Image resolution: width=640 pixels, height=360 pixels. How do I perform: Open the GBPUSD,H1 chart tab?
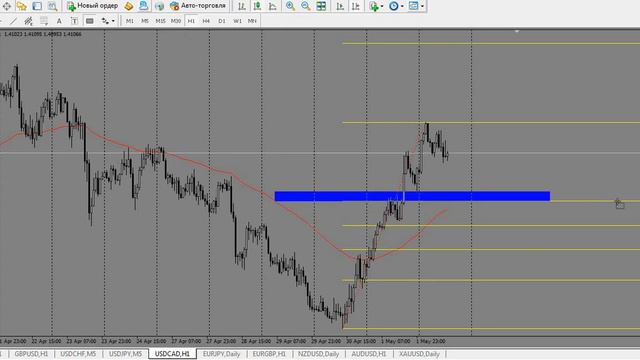coord(31,354)
